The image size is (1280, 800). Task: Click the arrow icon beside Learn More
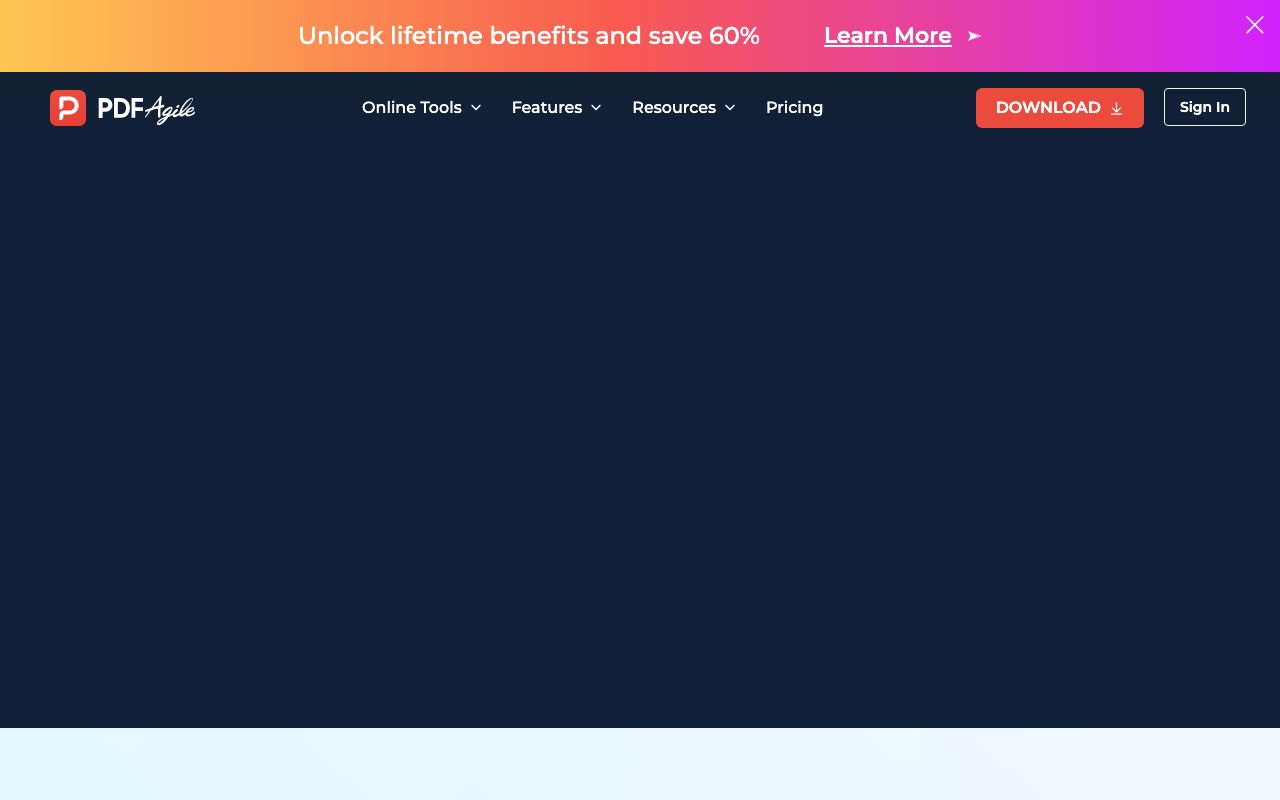point(974,36)
